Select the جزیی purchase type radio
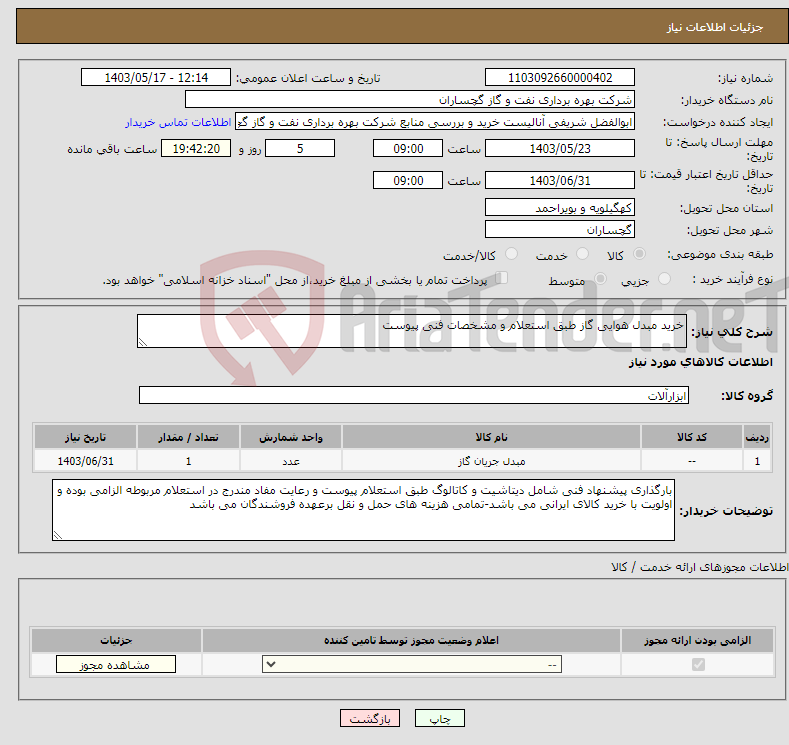 [664, 279]
